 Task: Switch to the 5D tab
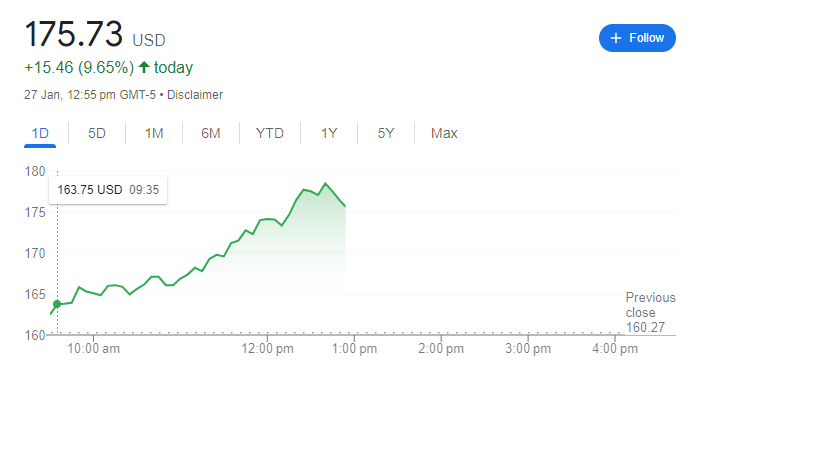click(x=97, y=133)
